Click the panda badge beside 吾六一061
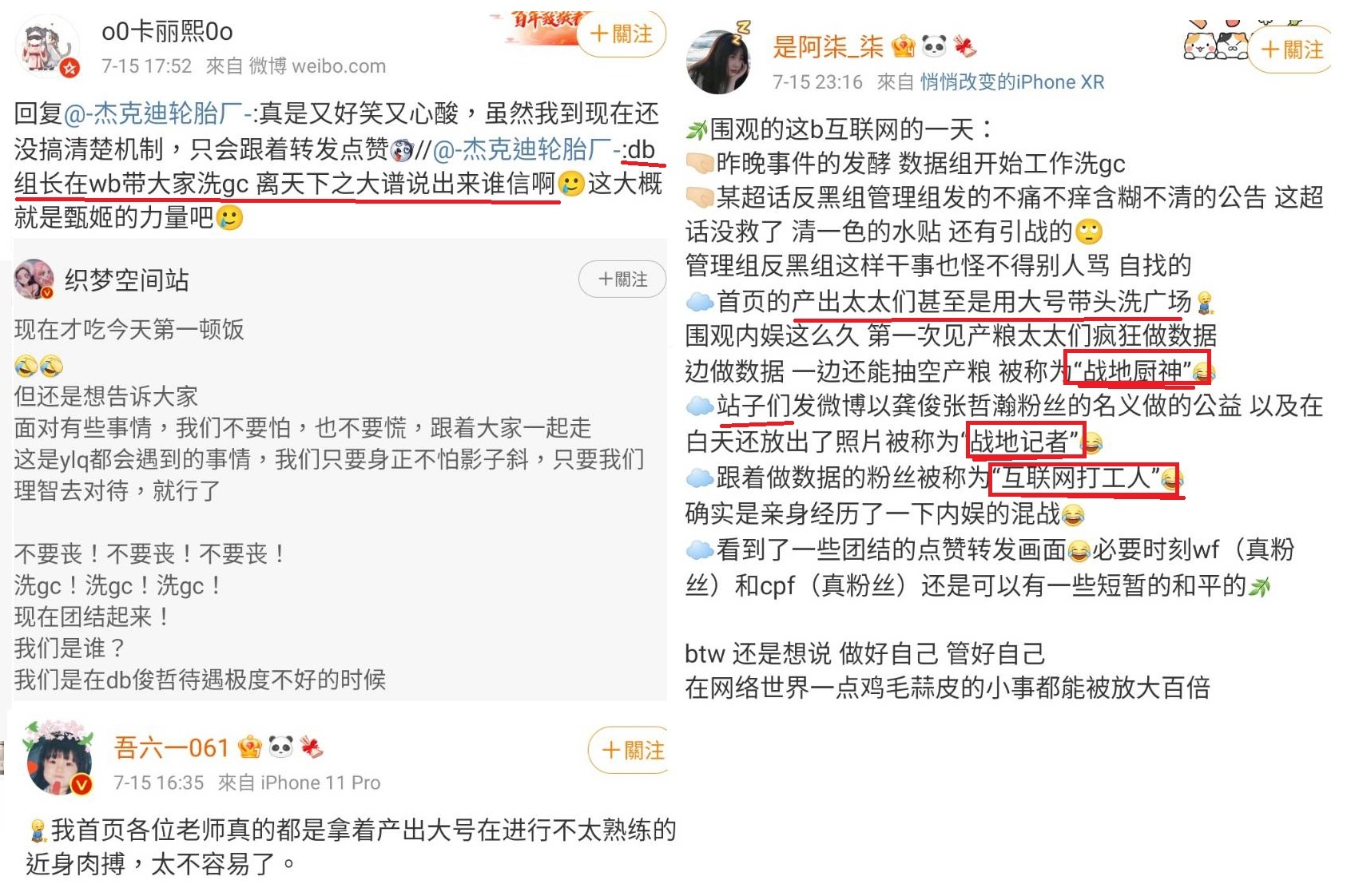1347x896 pixels. click(280, 747)
